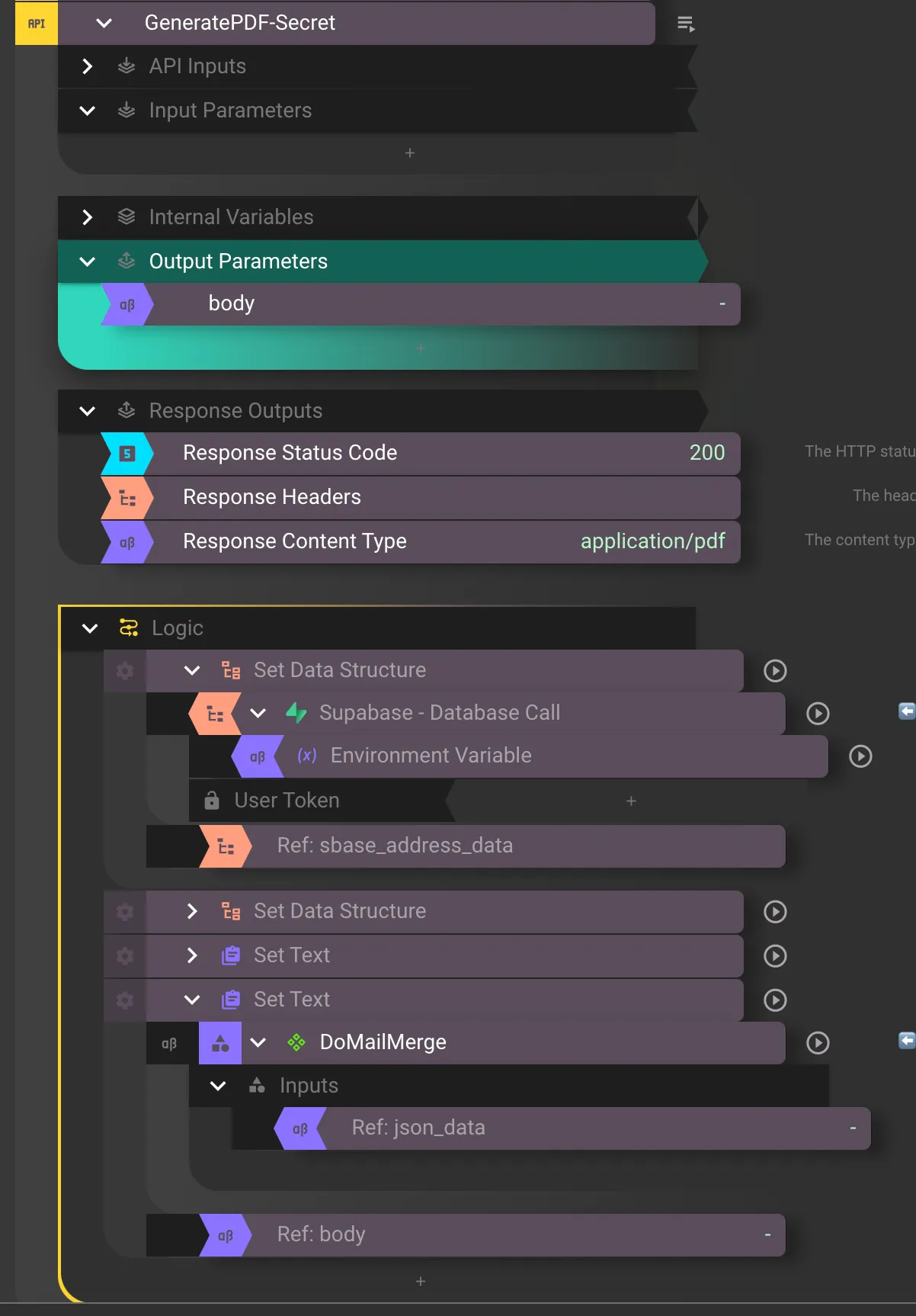Expand the second Set Data Structure step
This screenshot has width=916, height=1316.
pyautogui.click(x=192, y=912)
